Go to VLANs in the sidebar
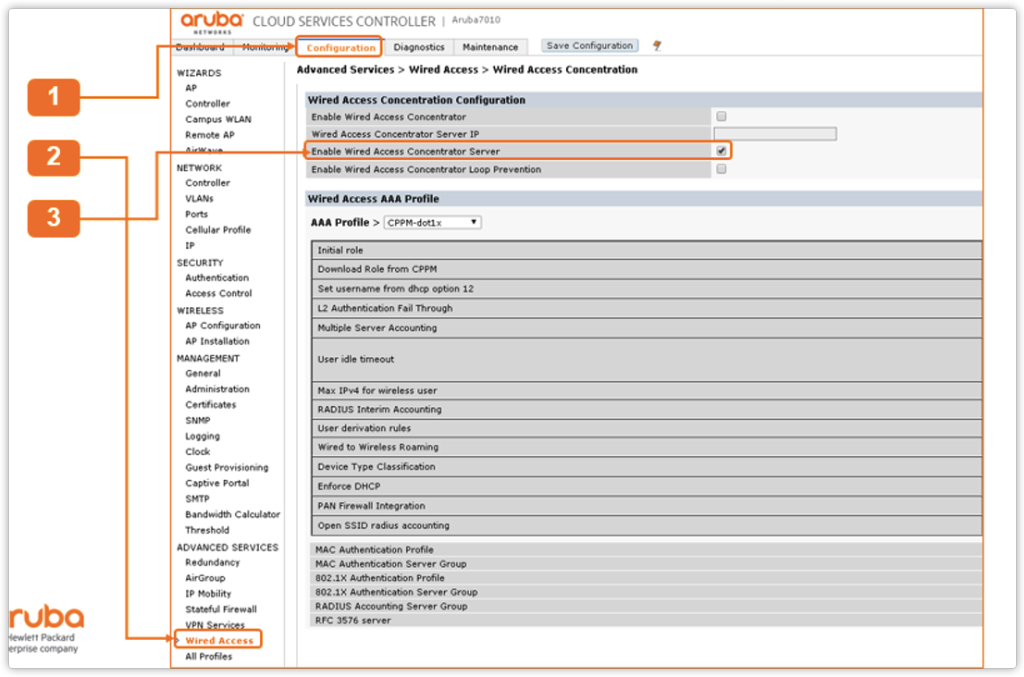Screen dimensions: 1024x677 click(x=199, y=198)
